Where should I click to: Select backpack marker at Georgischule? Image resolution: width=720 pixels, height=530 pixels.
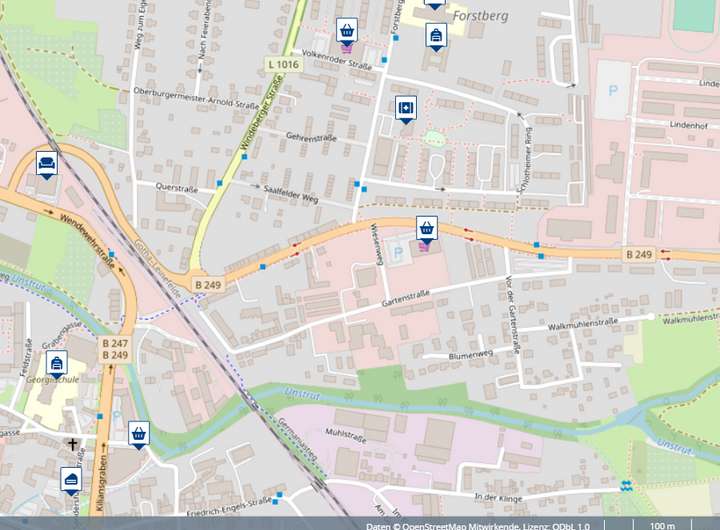[57, 365]
